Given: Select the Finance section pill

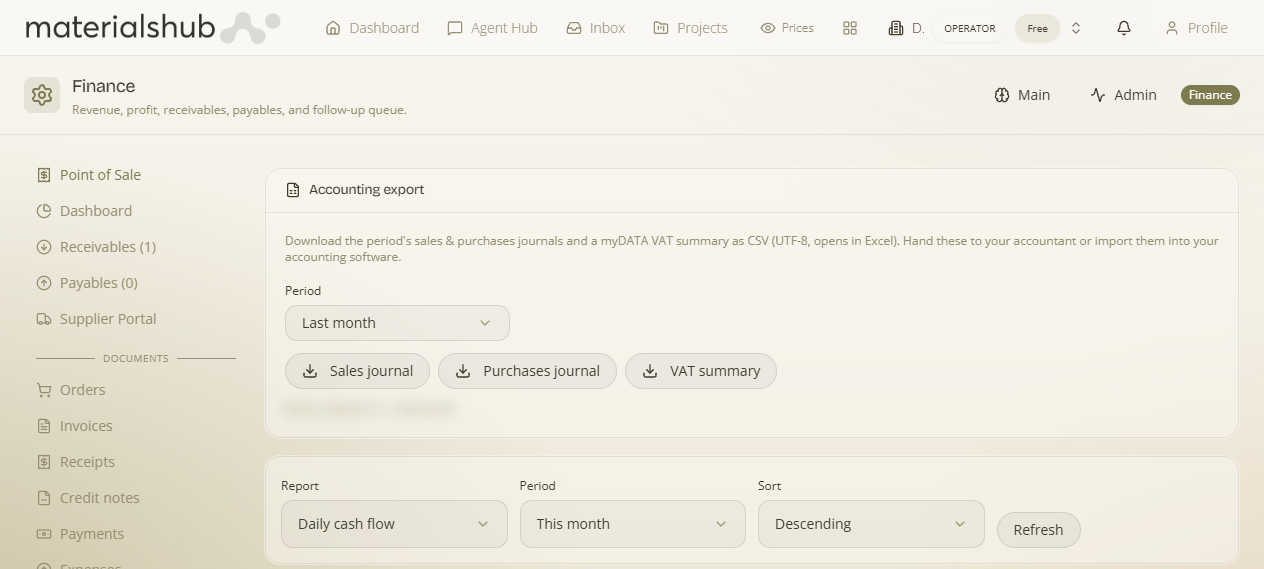Looking at the screenshot, I should [1210, 95].
